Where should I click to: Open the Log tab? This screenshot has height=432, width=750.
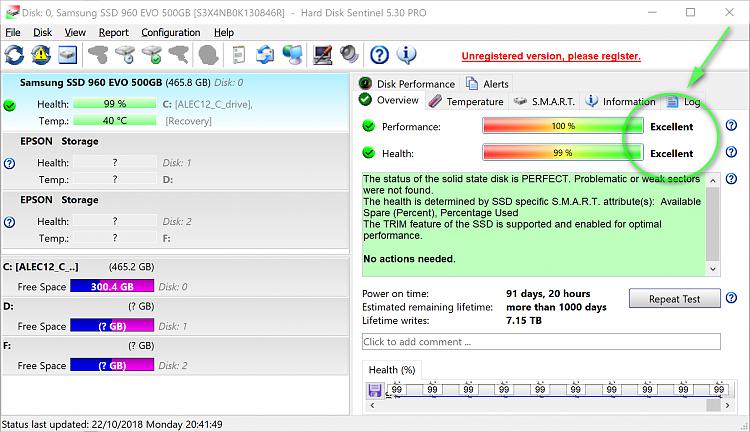click(x=684, y=101)
